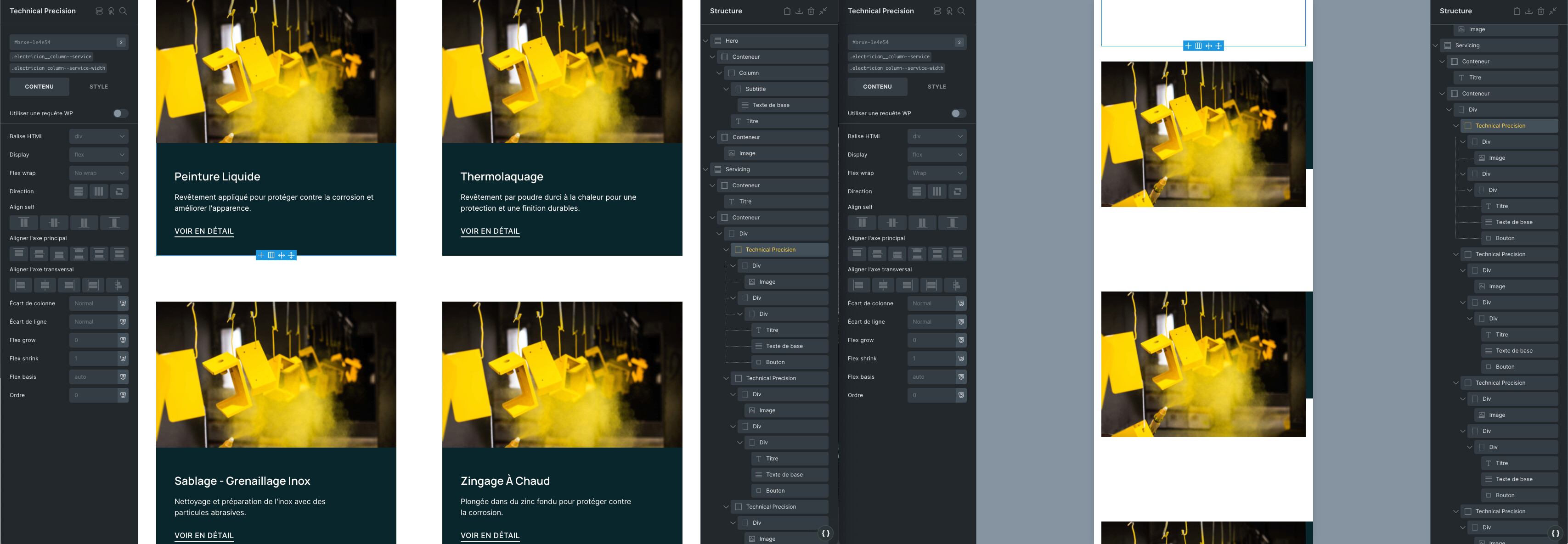This screenshot has height=544, width=1568.
Task: Click the Flex grow field in left panel
Action: click(x=94, y=340)
